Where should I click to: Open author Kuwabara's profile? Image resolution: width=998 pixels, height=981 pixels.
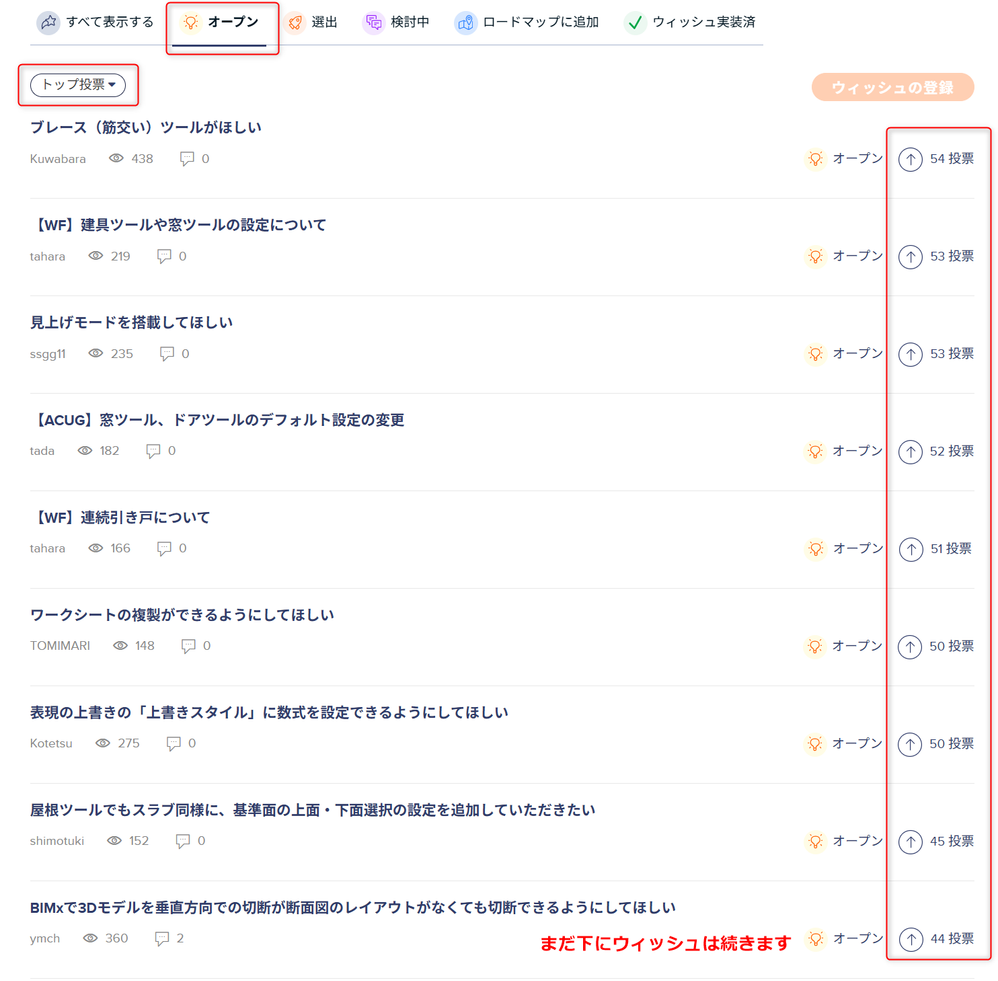click(x=58, y=159)
